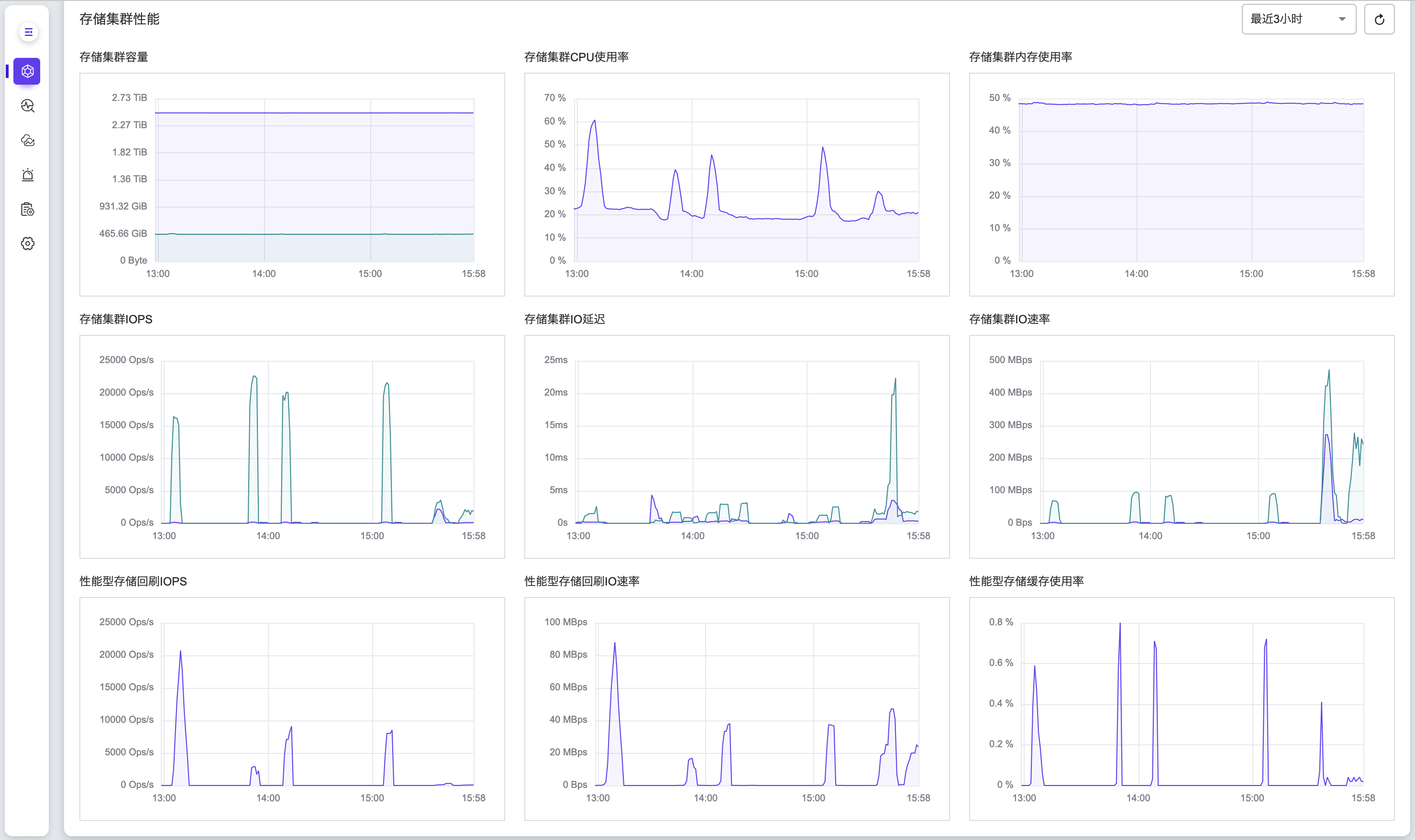The width and height of the screenshot is (1415, 840).
Task: Click the 500 MBps label on IO rate chart
Action: point(1010,360)
